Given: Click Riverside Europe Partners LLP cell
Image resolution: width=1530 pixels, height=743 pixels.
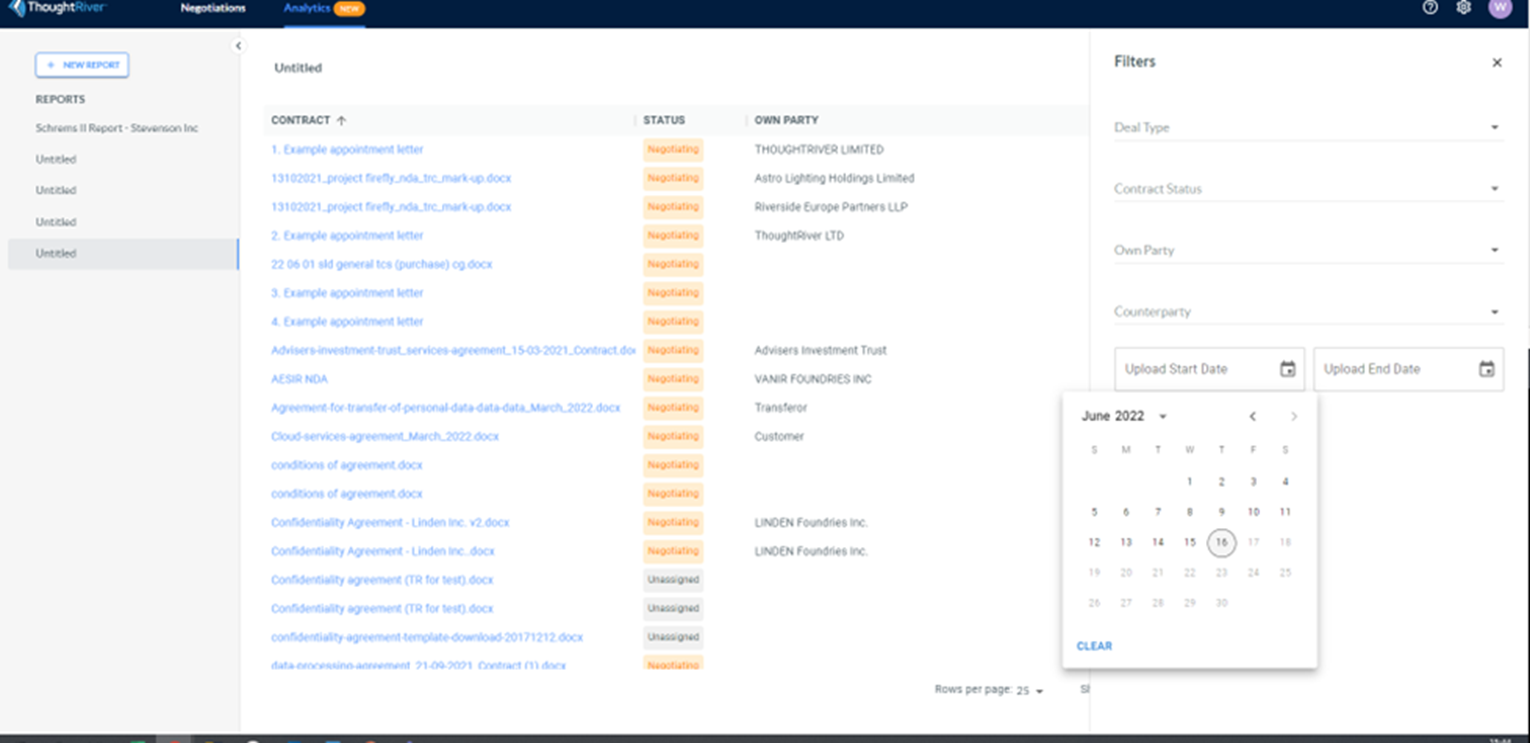Looking at the screenshot, I should point(831,207).
